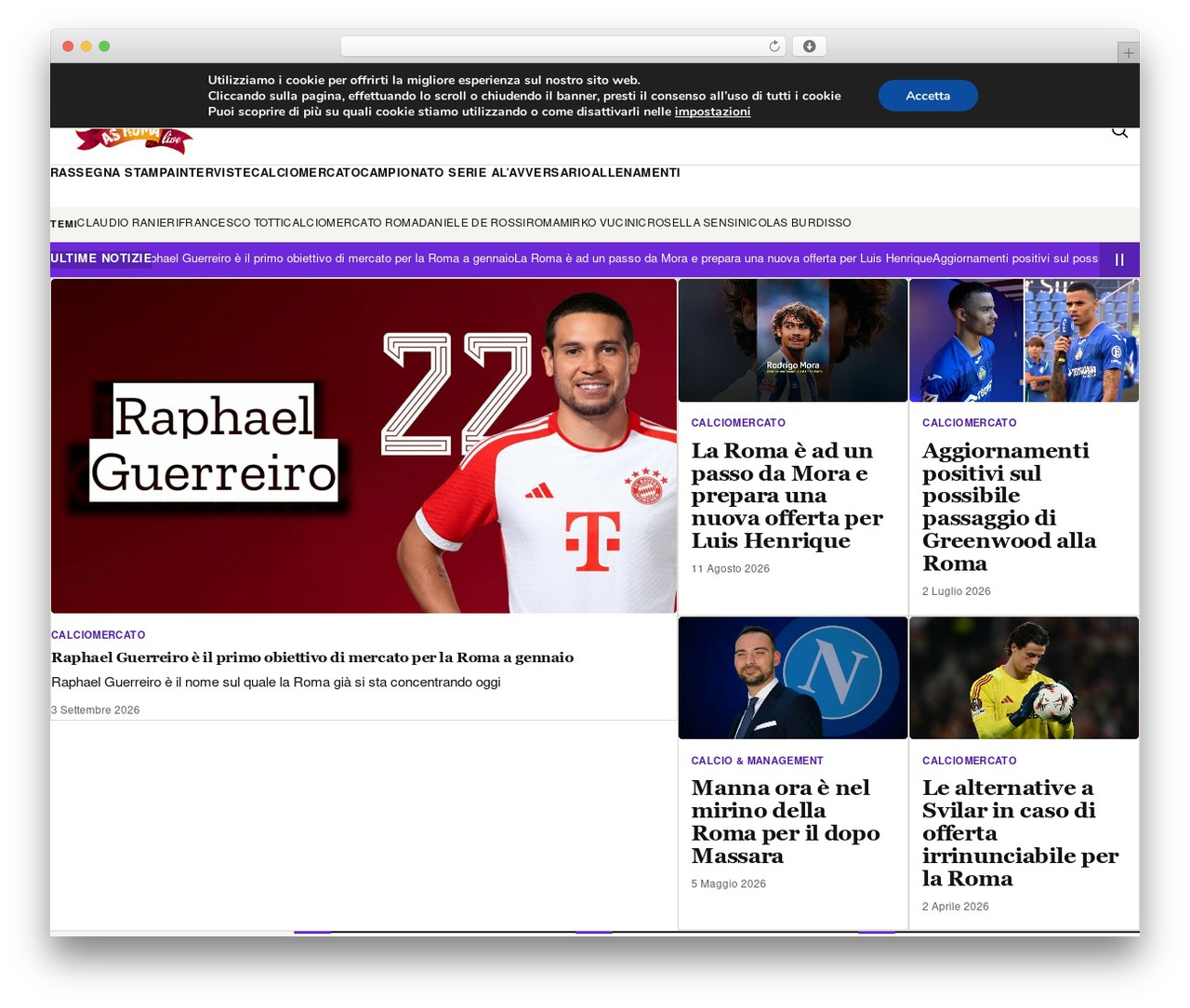The height and width of the screenshot is (1008, 1190).
Task: Open the Rodrigo Mora article thumbnail
Action: pyautogui.click(x=793, y=340)
